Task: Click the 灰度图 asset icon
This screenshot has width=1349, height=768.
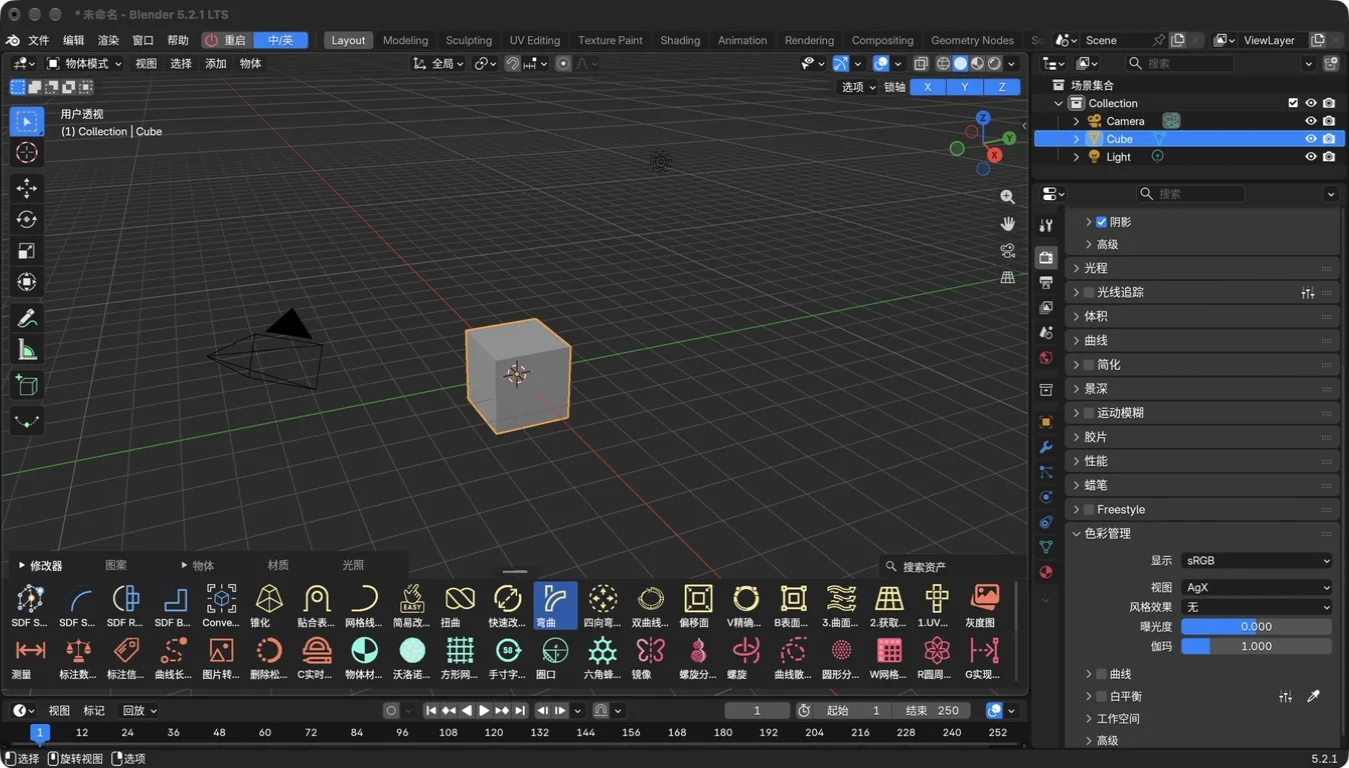Action: [984, 605]
